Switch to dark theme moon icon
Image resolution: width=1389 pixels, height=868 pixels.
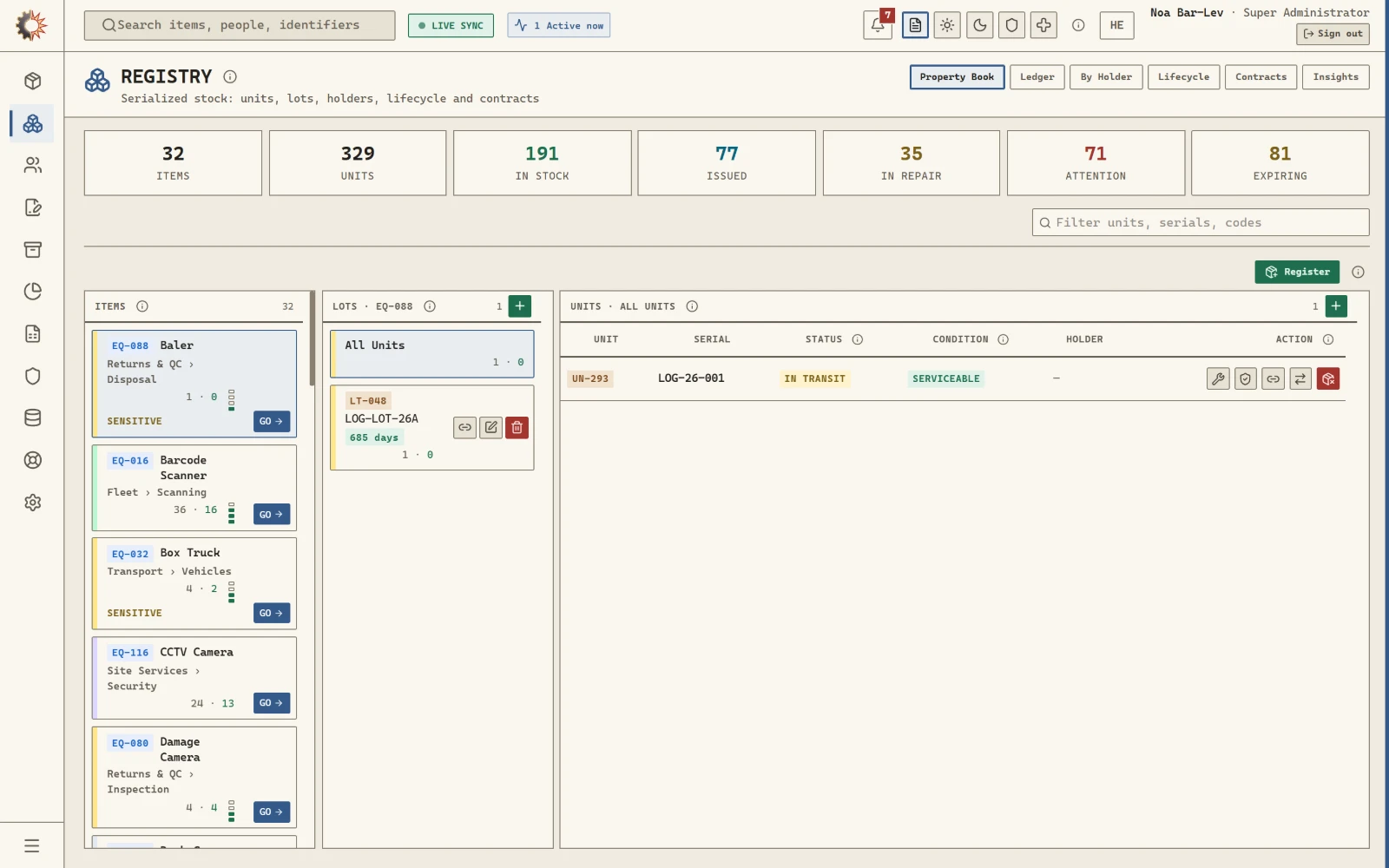click(x=979, y=25)
